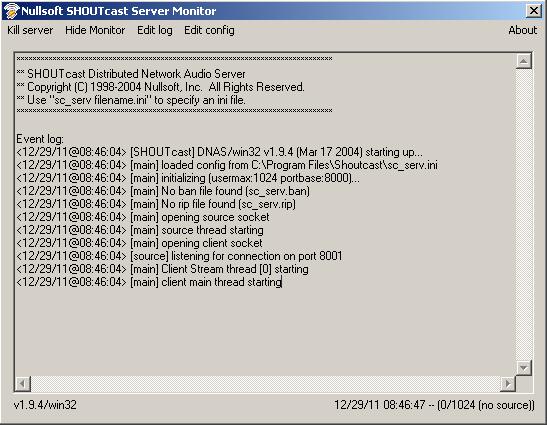Click the 'SHOUTcast Distributed Network Audio Server' line
This screenshot has height=425, width=547.
point(131,74)
